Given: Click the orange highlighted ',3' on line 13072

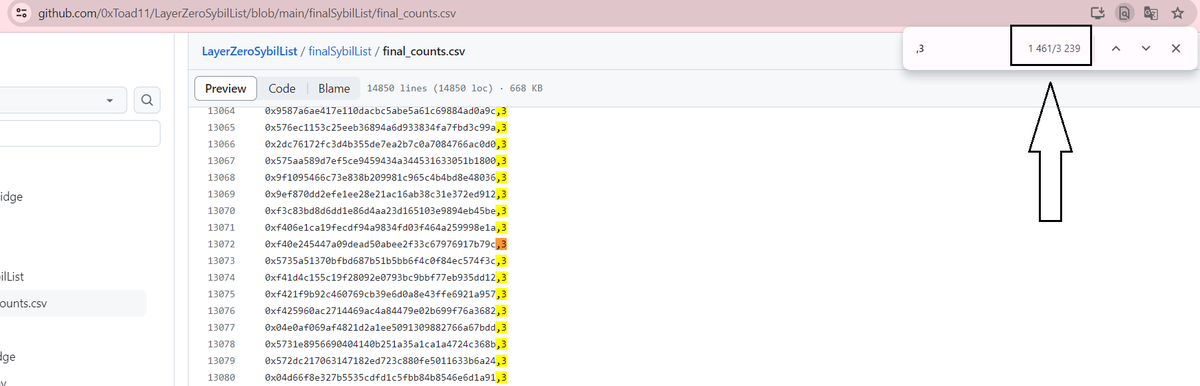Looking at the screenshot, I should 503,244.
